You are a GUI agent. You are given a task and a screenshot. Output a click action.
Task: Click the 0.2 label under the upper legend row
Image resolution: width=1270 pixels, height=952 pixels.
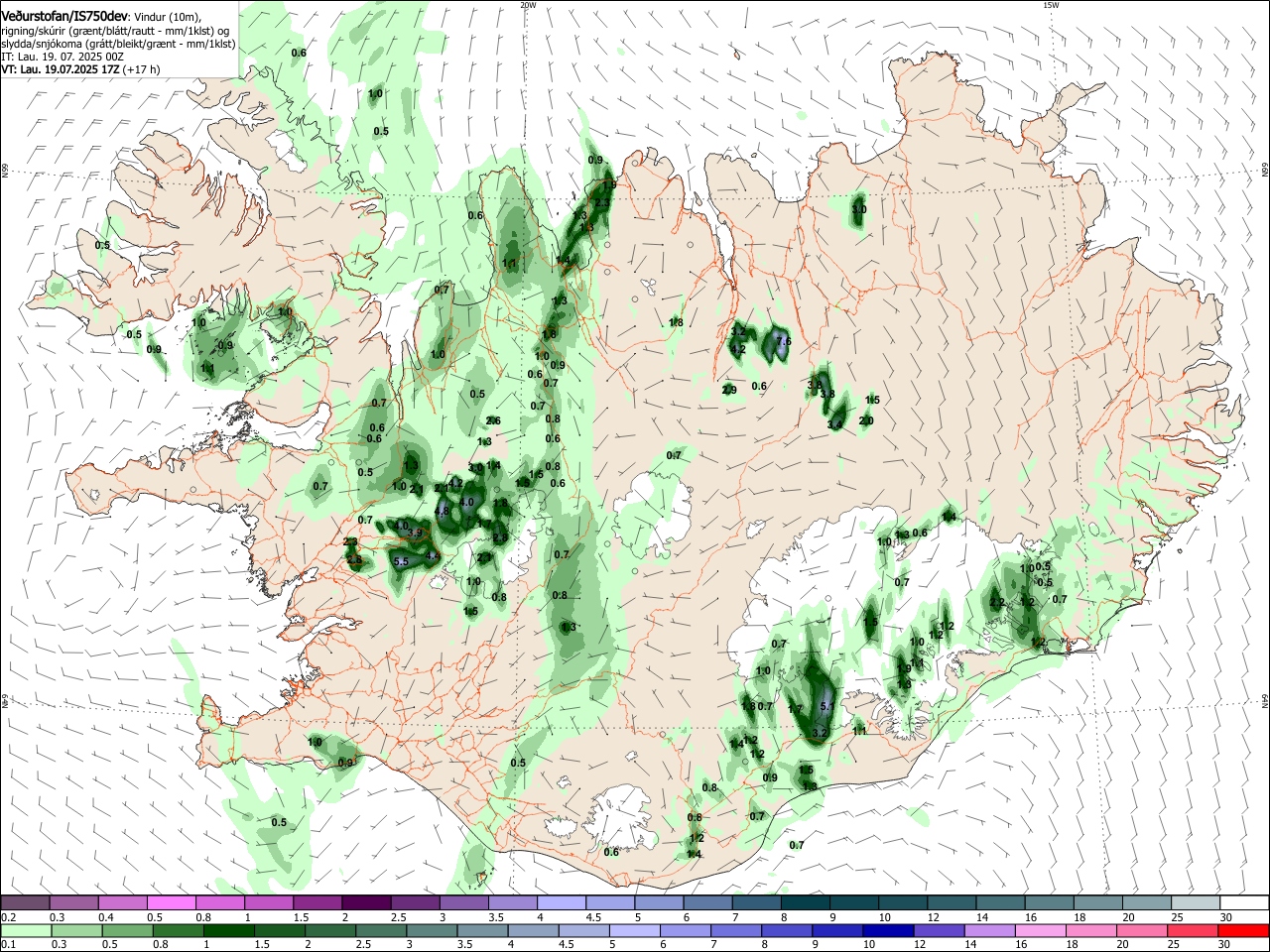click(7, 917)
